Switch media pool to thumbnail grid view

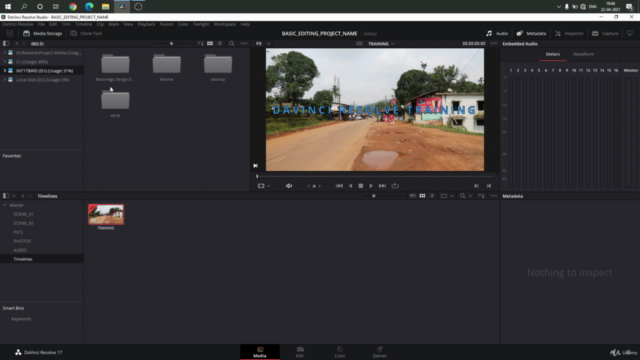coord(422,196)
